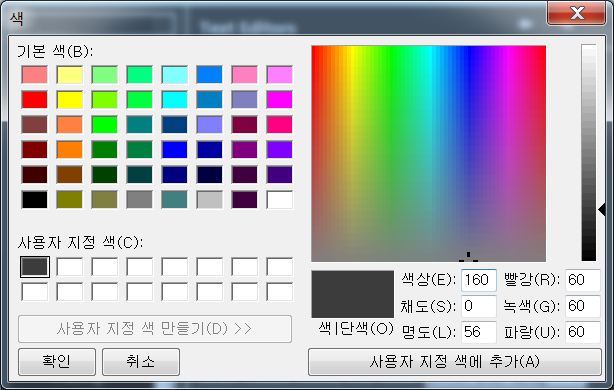Select the white basic color swatch

pyautogui.click(x=280, y=200)
